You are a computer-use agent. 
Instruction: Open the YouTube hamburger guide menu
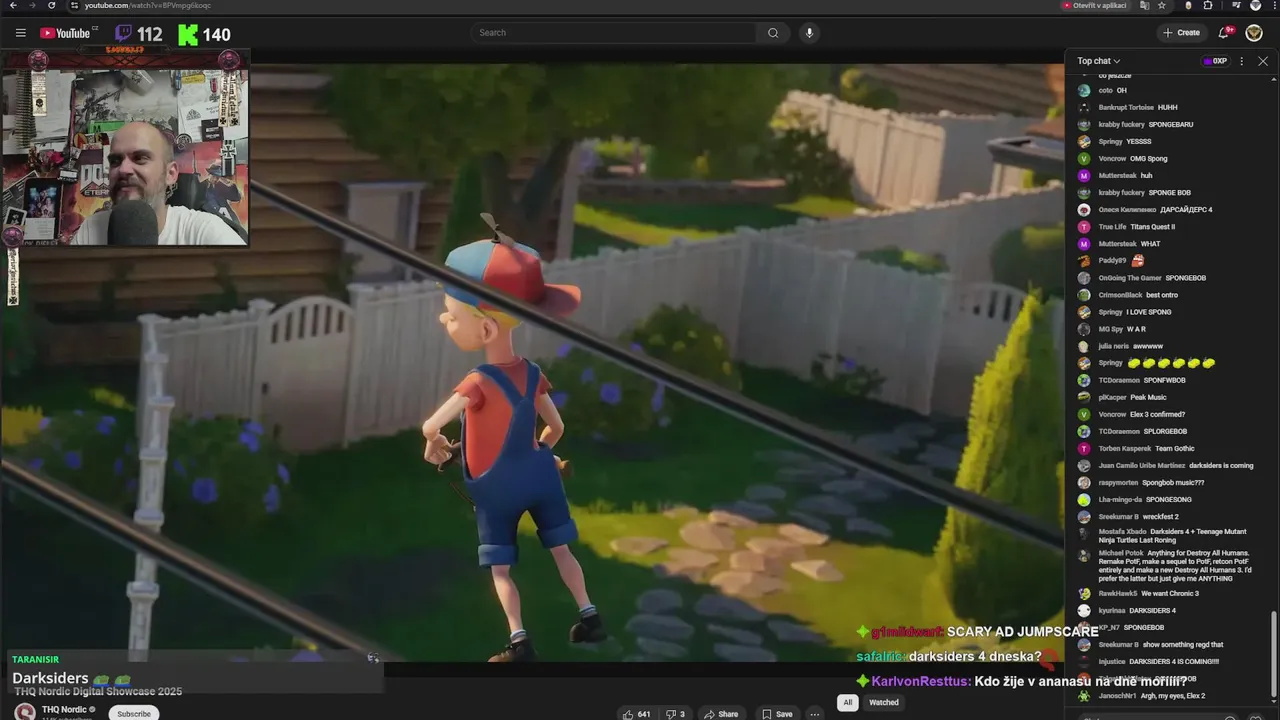pyautogui.click(x=20, y=33)
